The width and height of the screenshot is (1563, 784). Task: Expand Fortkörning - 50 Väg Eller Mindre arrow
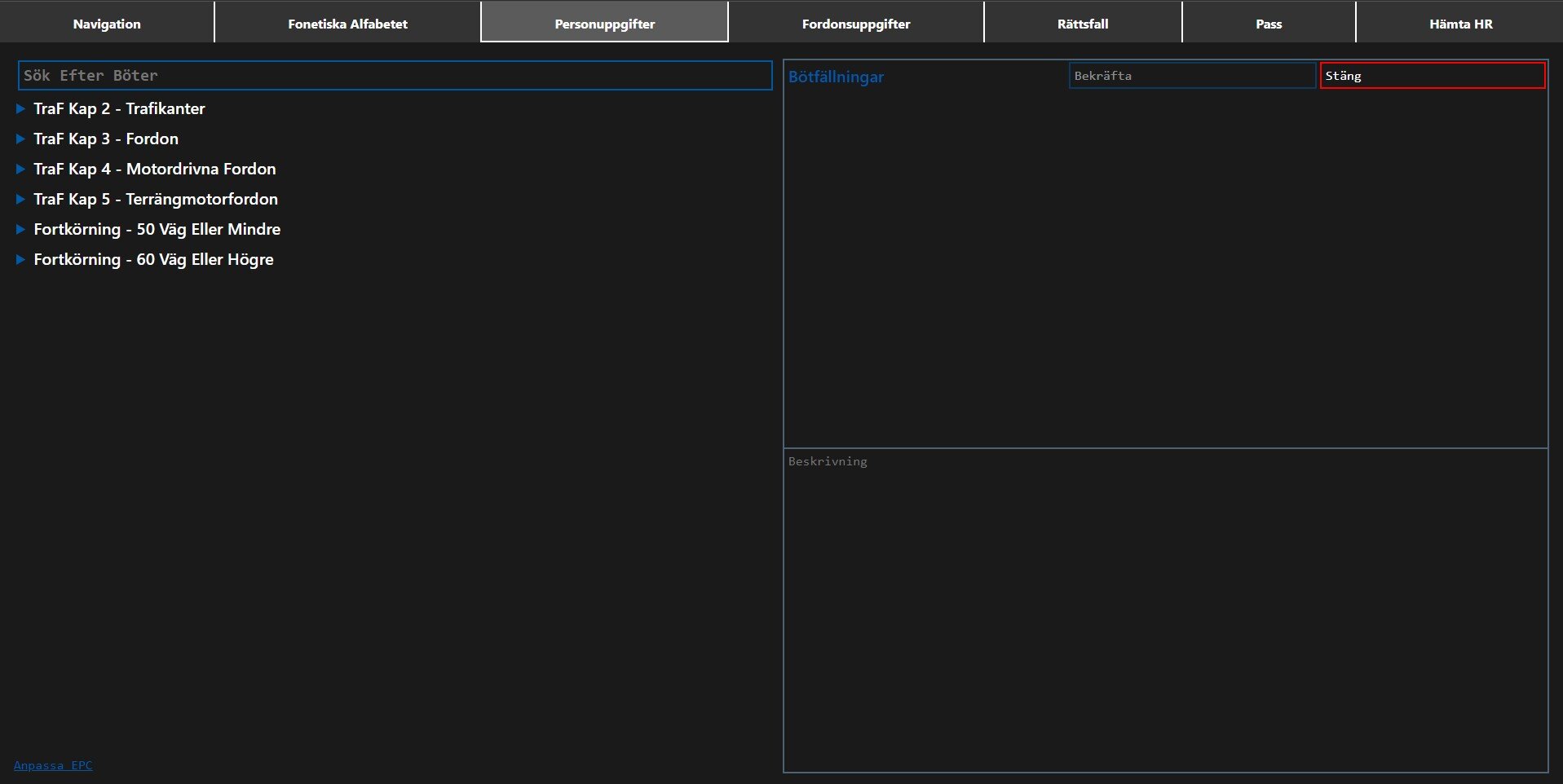21,229
